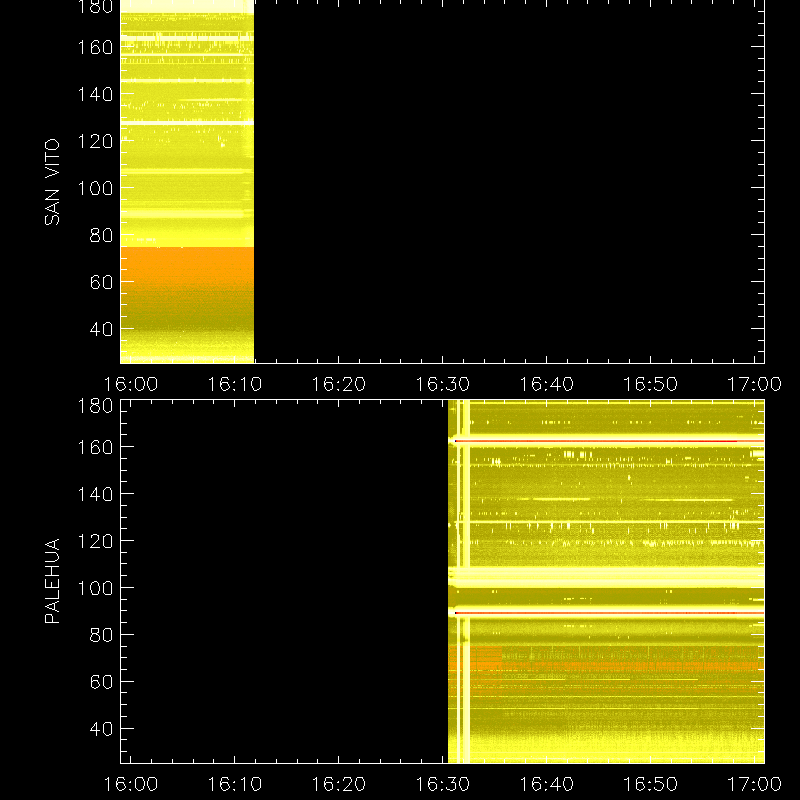Click 16:30 time label under PALEHUA plot
Viewport: 800px width, 800px height.
[443, 784]
